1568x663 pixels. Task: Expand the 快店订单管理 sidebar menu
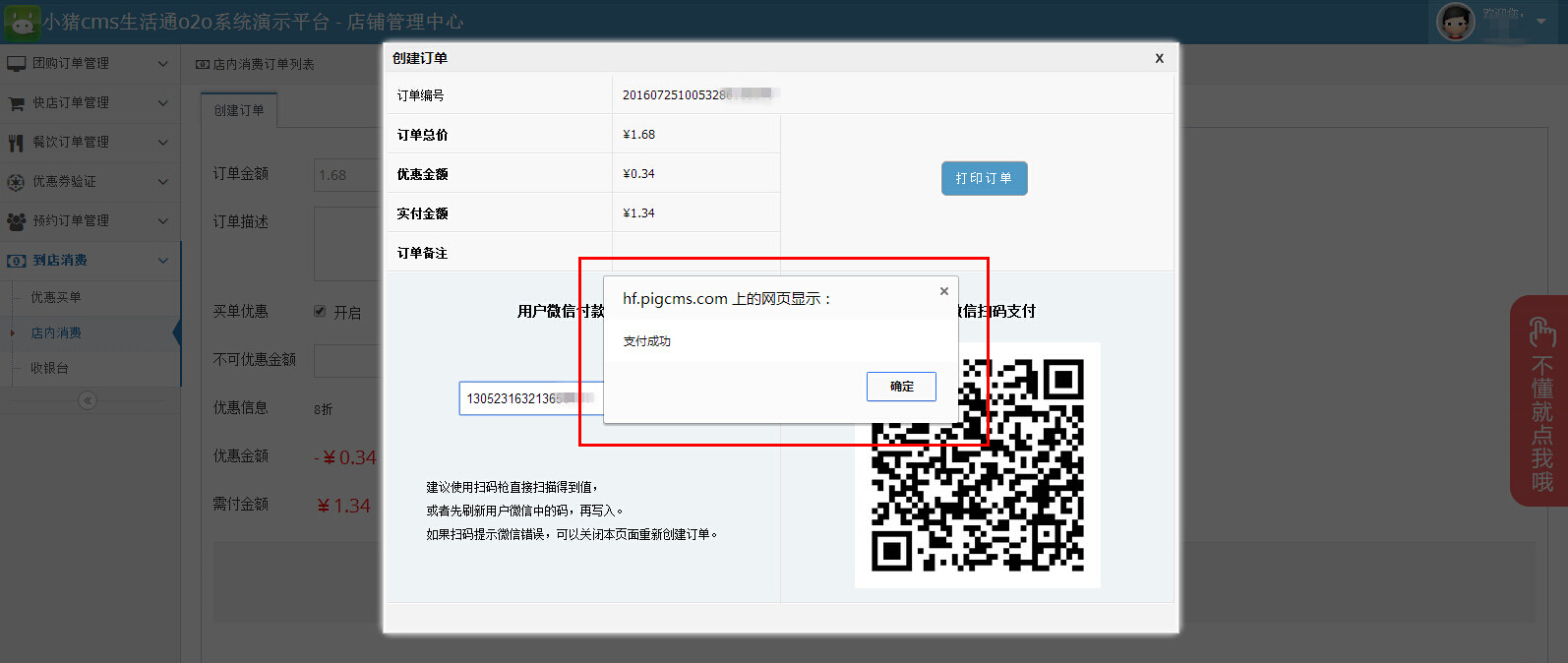(90, 102)
